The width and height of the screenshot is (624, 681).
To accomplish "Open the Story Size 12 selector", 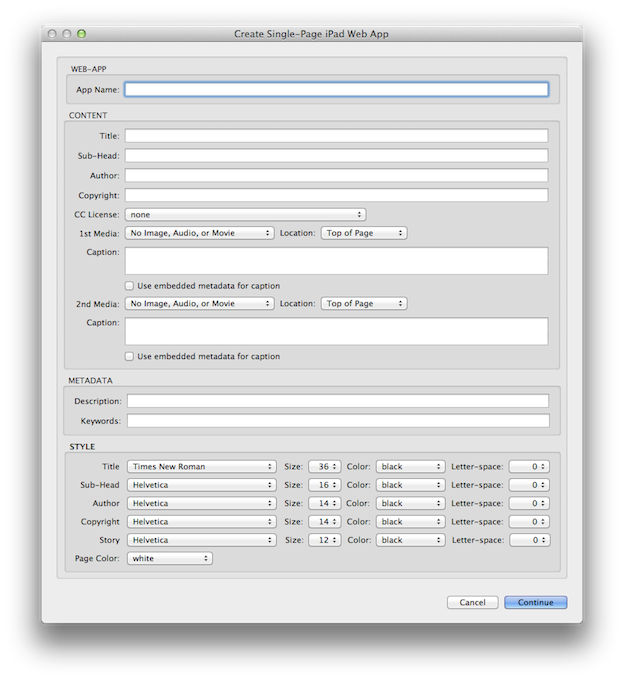I will tap(325, 540).
